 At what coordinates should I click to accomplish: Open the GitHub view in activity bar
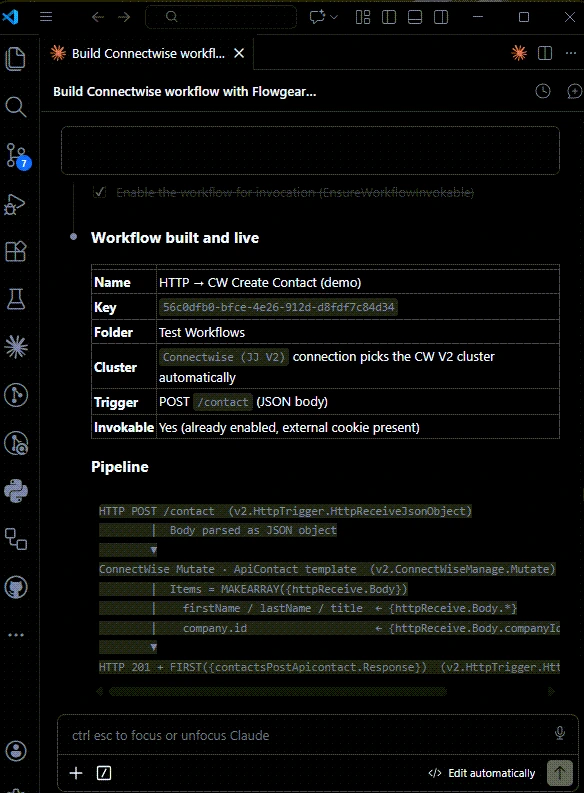[x=16, y=588]
